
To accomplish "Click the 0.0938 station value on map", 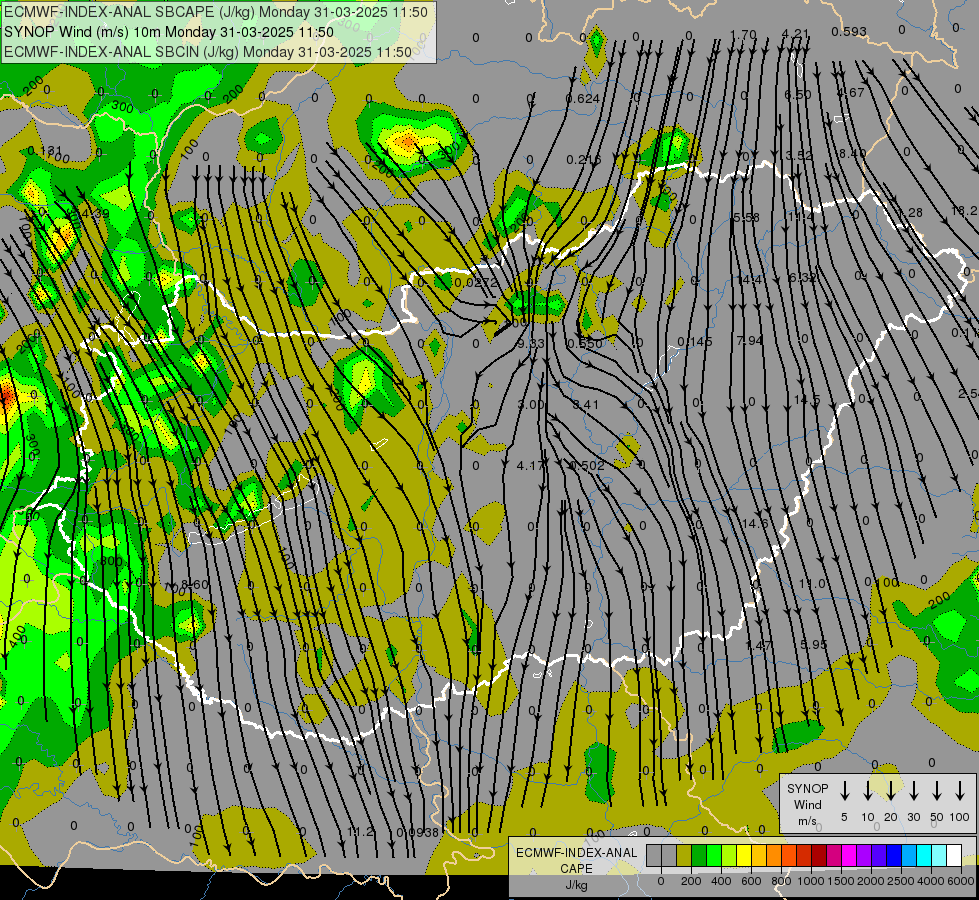I will coord(418,833).
